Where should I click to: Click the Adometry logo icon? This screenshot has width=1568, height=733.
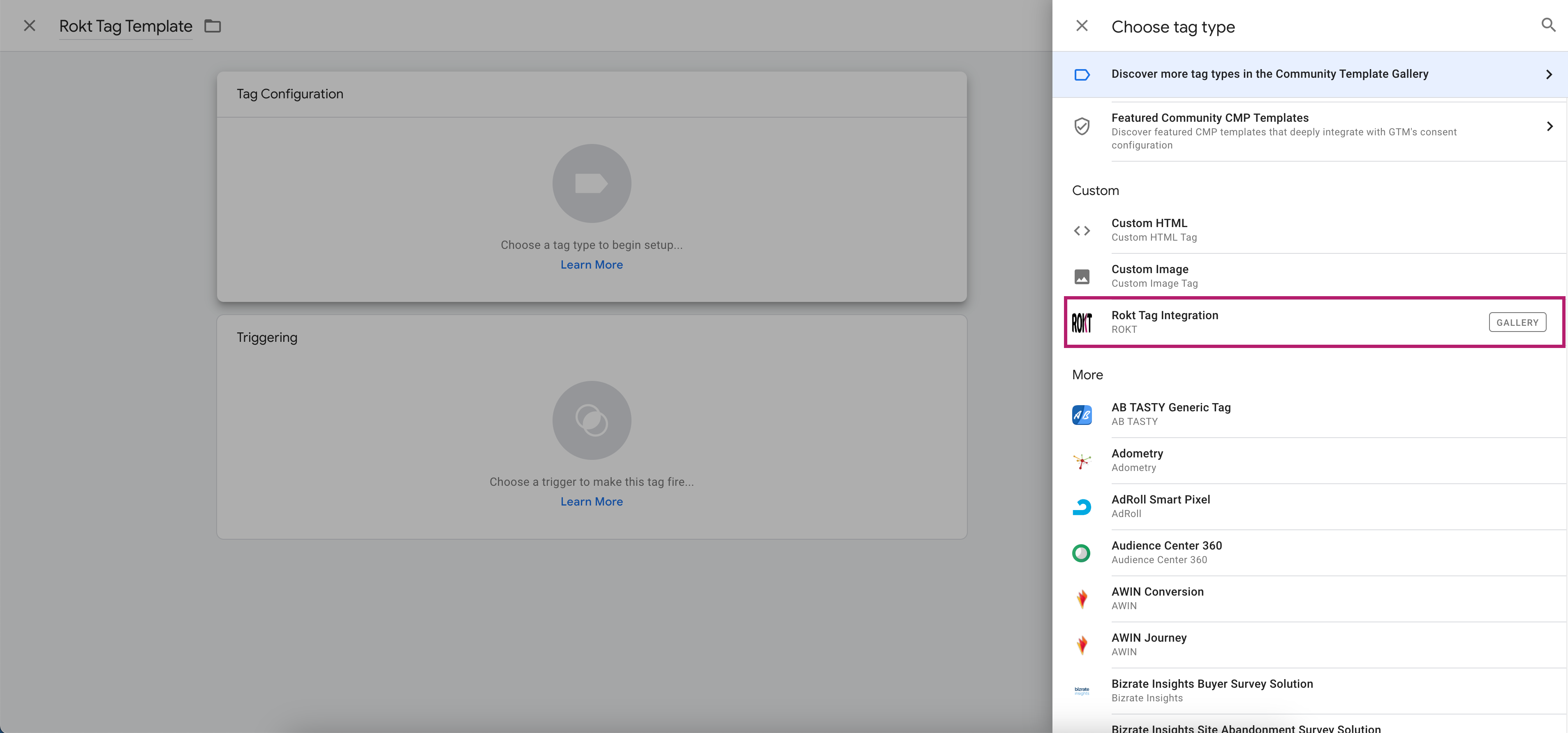tap(1082, 461)
